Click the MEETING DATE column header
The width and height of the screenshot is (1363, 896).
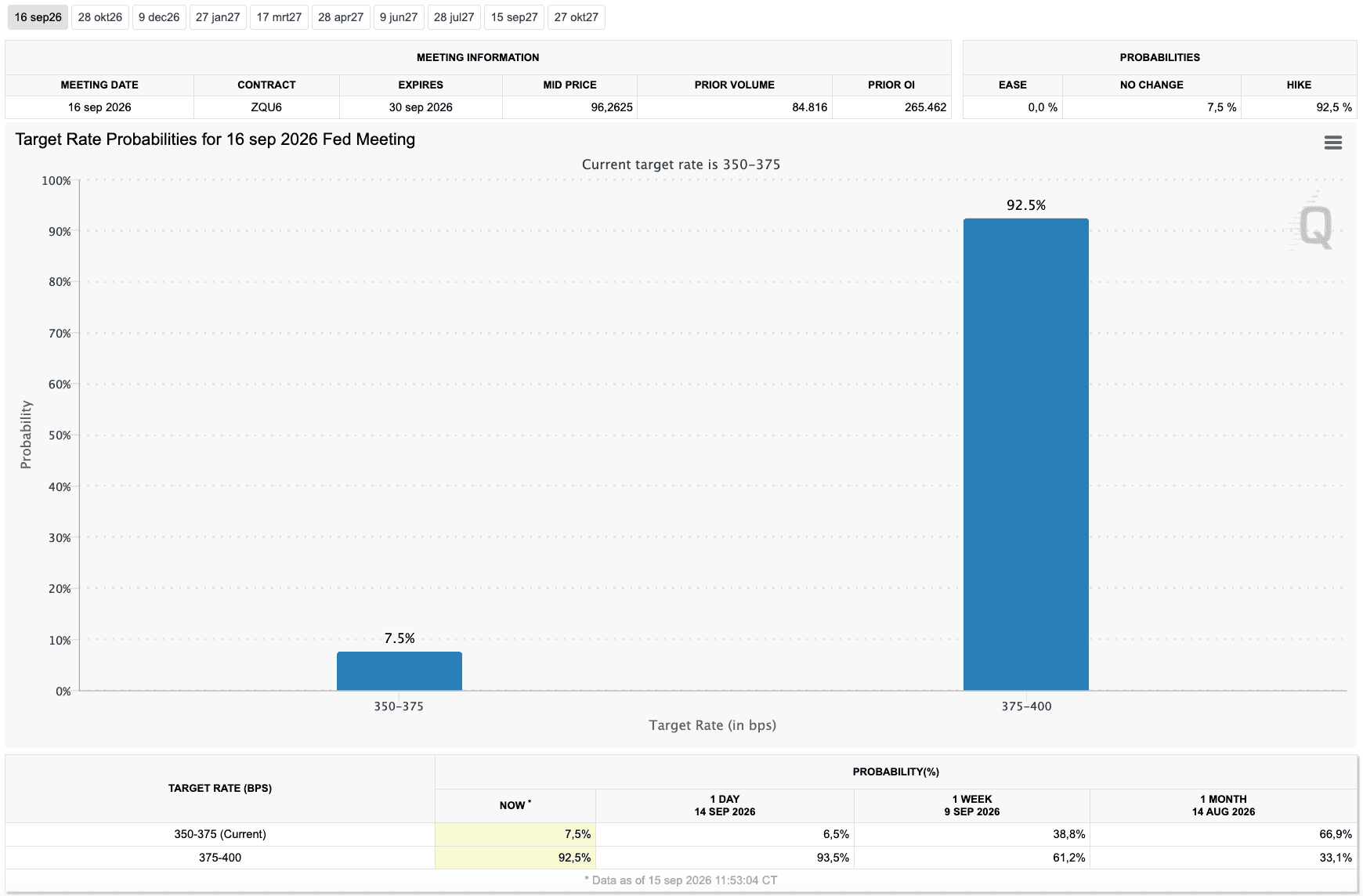[99, 85]
